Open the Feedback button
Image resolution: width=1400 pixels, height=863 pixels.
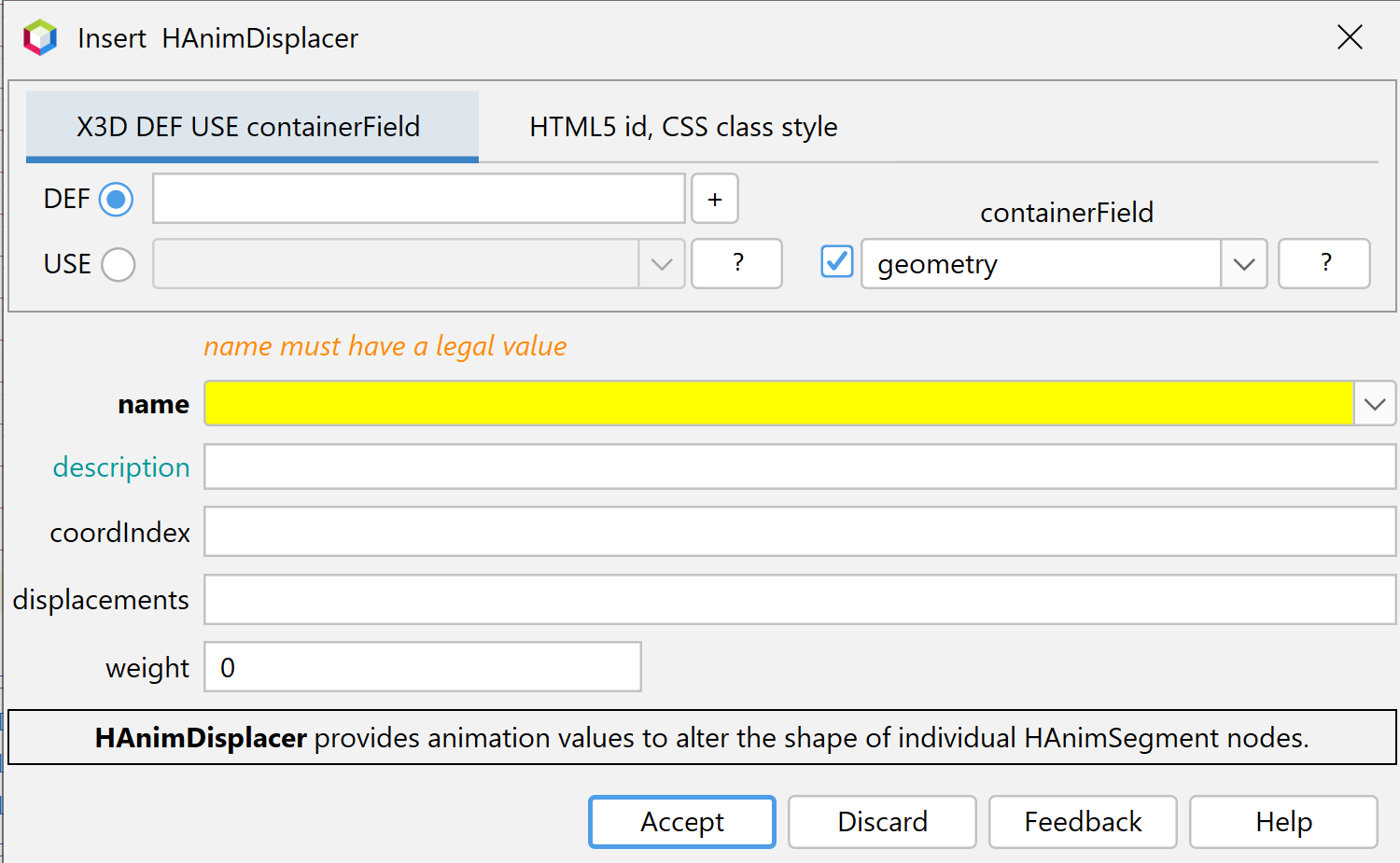pyautogui.click(x=1083, y=822)
